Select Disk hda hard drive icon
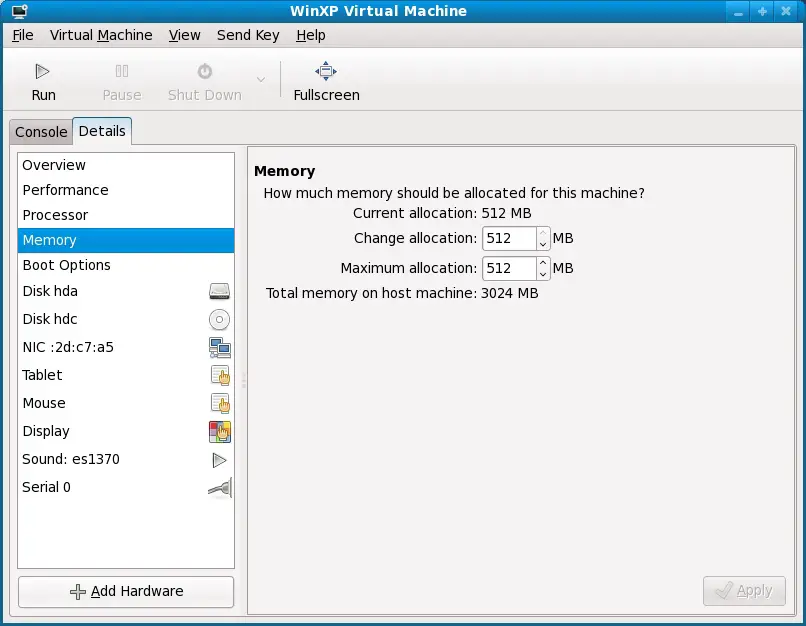The height and width of the screenshot is (626, 806). point(219,292)
